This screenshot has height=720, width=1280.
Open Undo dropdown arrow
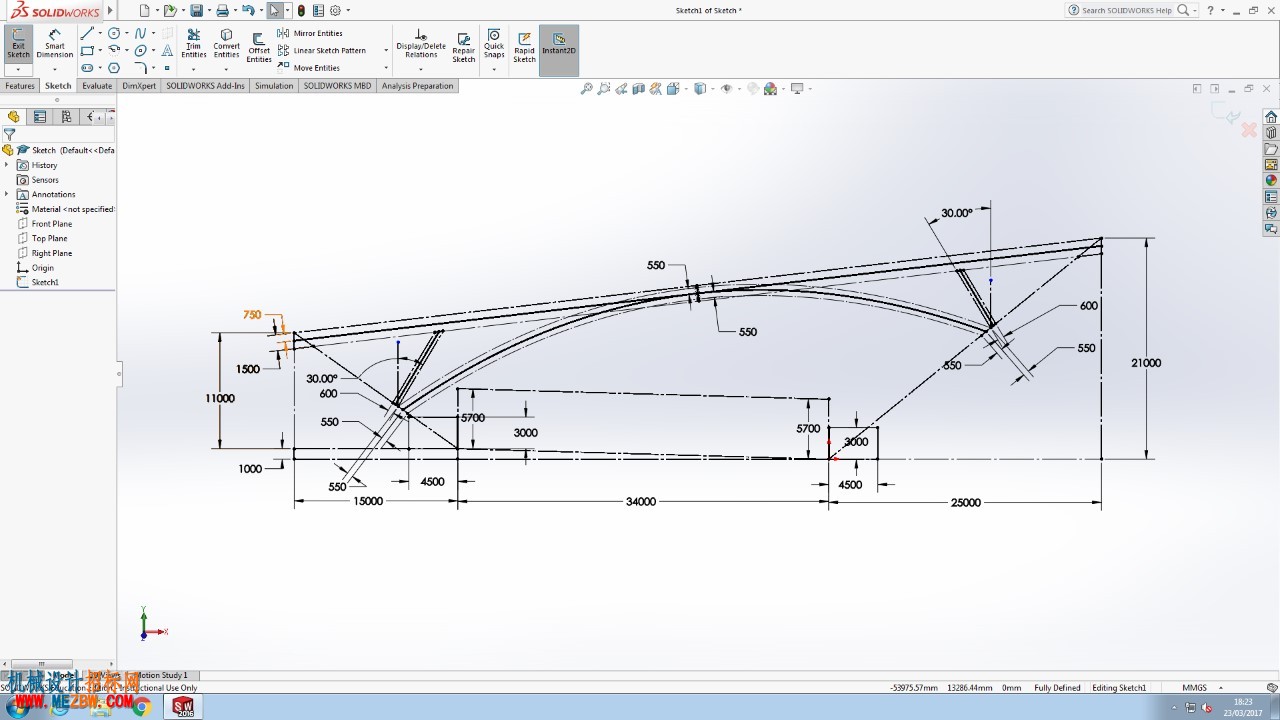pos(260,10)
